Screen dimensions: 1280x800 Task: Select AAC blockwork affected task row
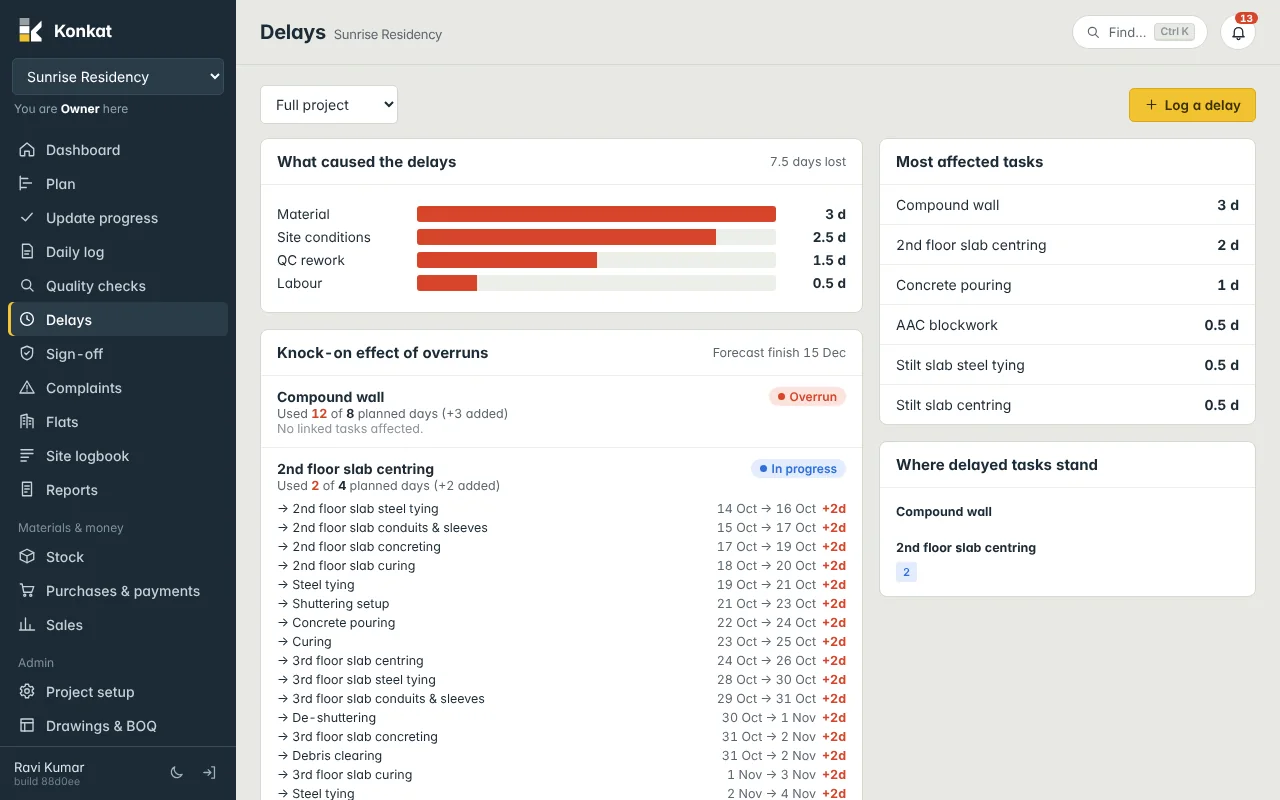coord(1067,325)
